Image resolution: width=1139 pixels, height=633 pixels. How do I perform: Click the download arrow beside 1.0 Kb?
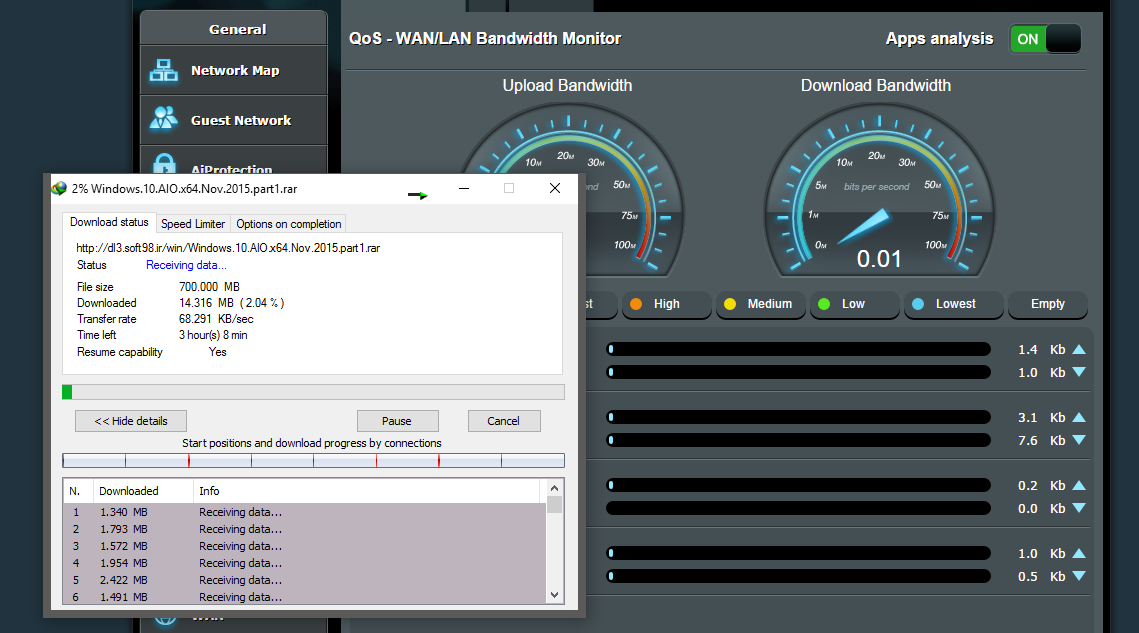[1079, 372]
